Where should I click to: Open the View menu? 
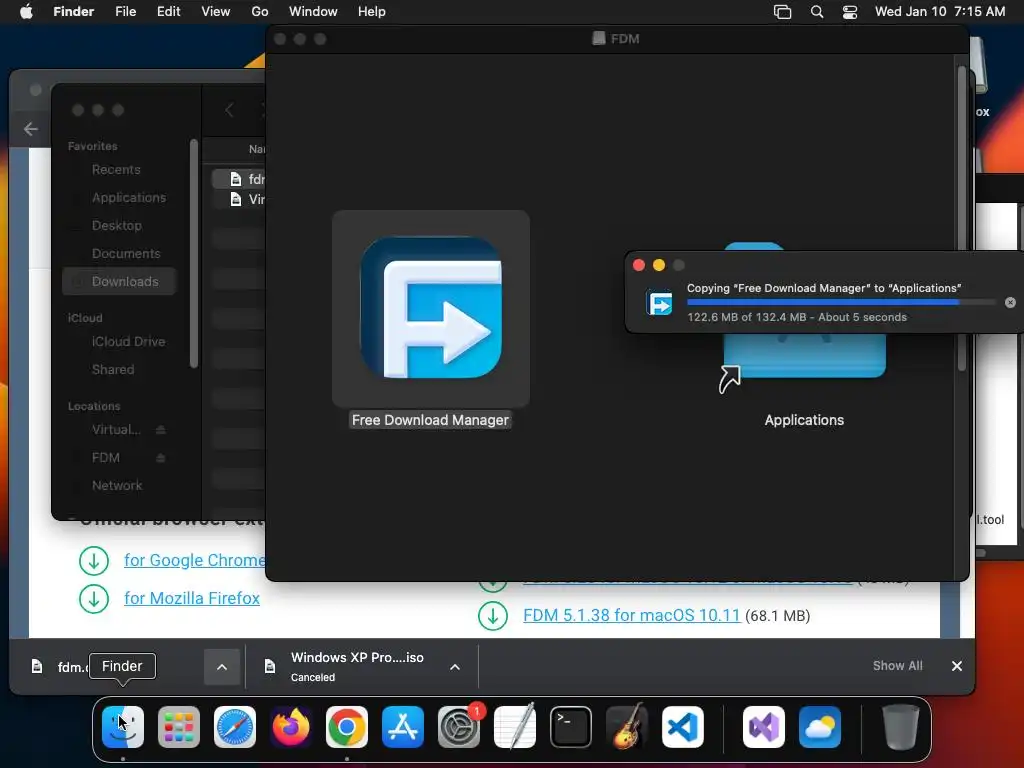(216, 12)
